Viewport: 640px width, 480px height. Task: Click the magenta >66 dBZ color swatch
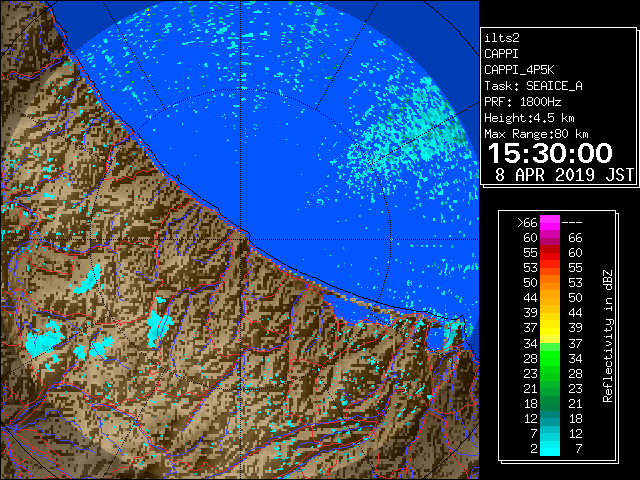pyautogui.click(x=550, y=223)
